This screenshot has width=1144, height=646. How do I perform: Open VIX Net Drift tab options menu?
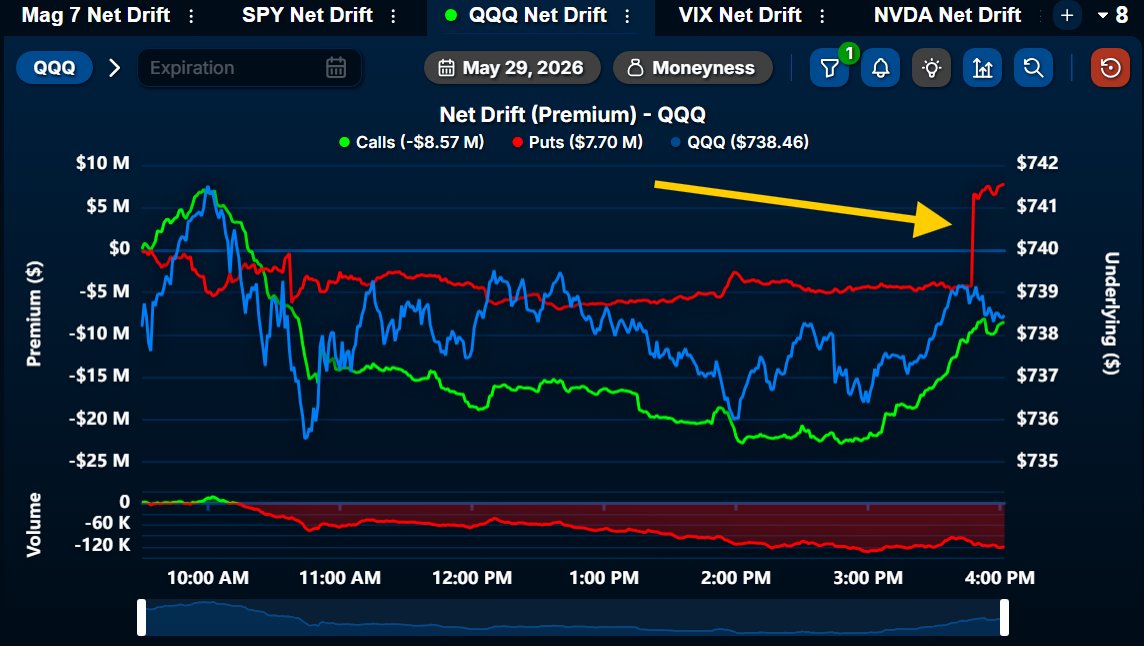coord(822,15)
